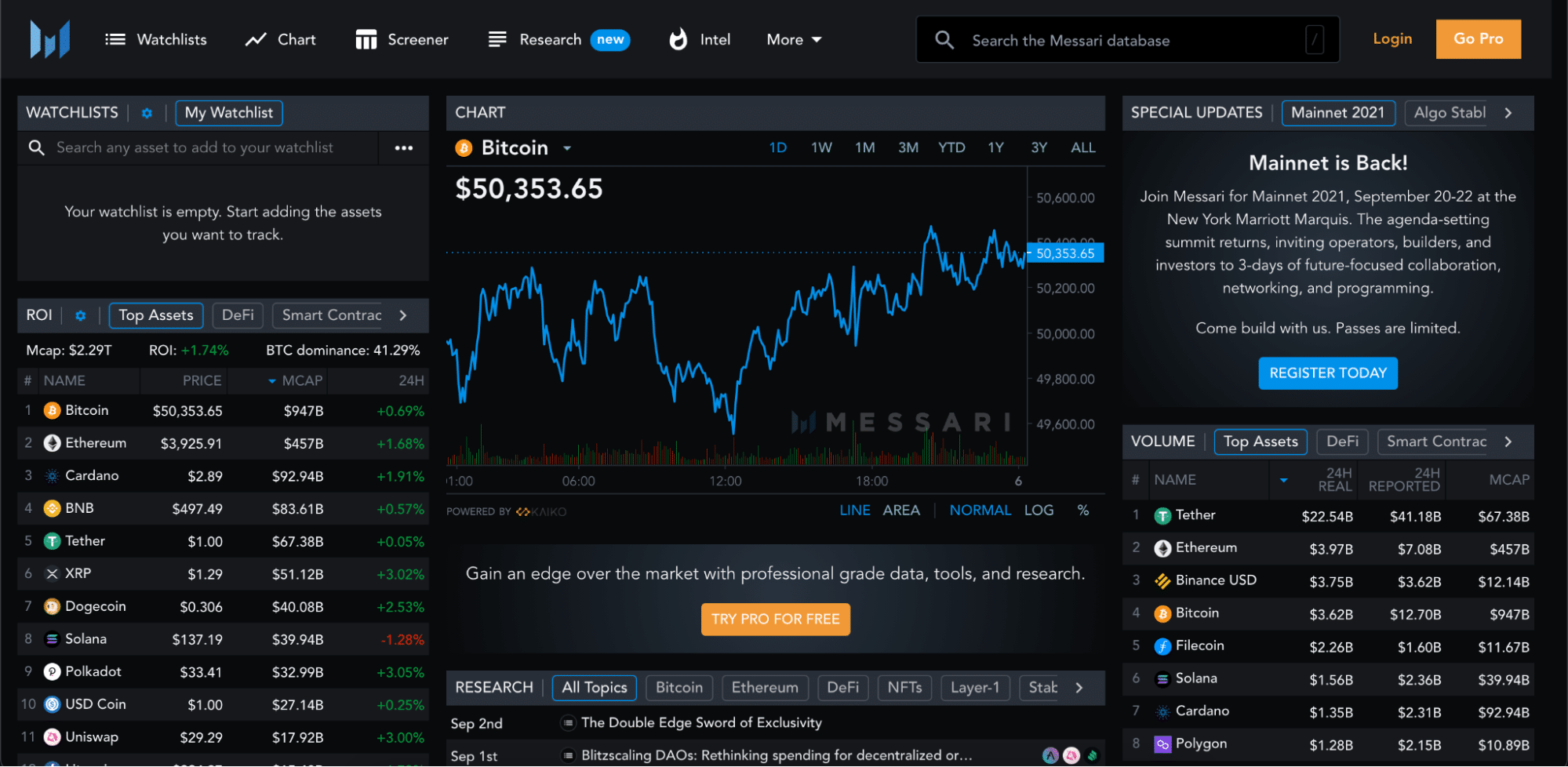Open the watchlist three-dots options menu
Image resolution: width=1568 pixels, height=767 pixels.
pos(404,147)
